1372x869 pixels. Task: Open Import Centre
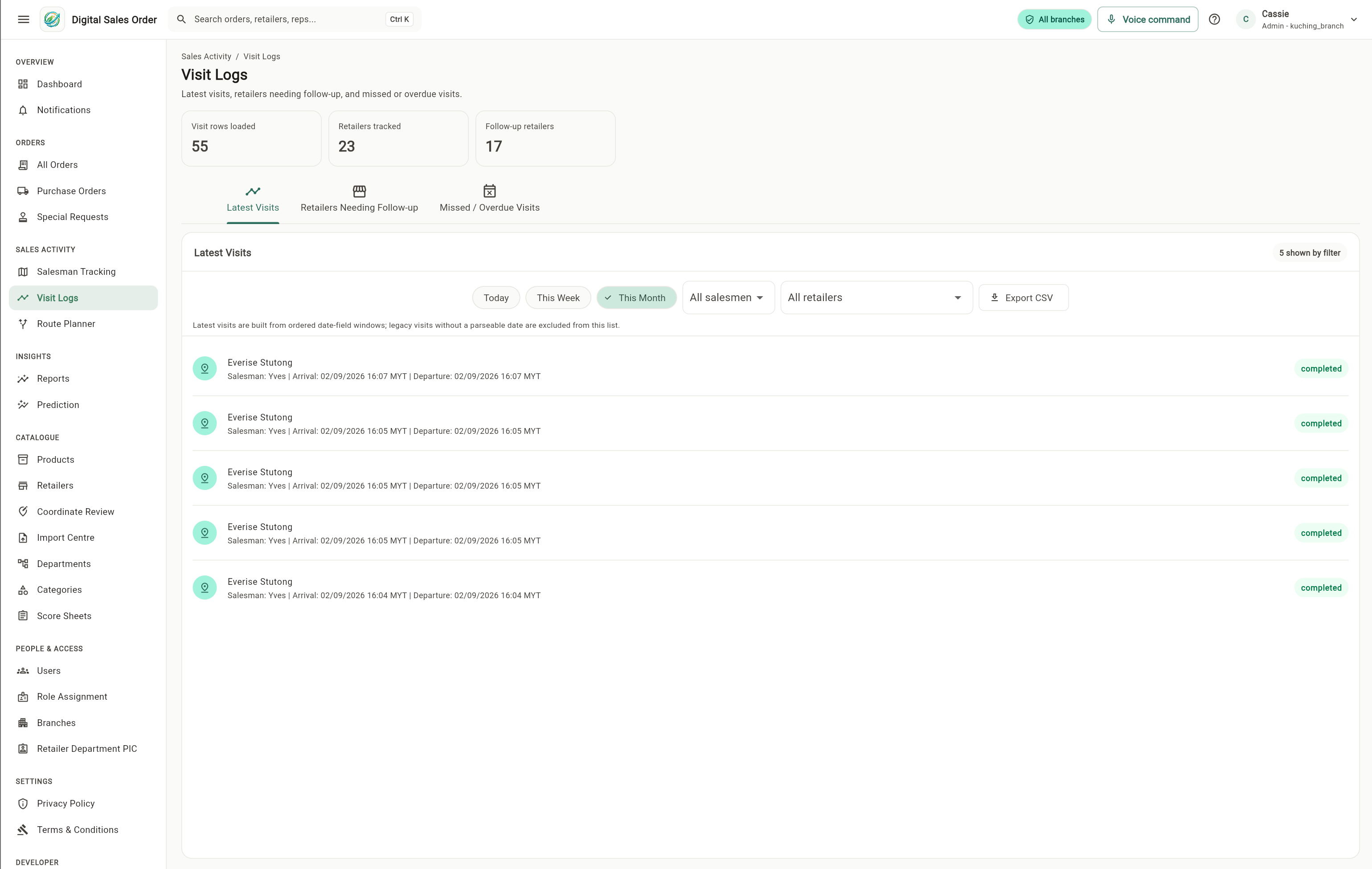(x=83, y=538)
